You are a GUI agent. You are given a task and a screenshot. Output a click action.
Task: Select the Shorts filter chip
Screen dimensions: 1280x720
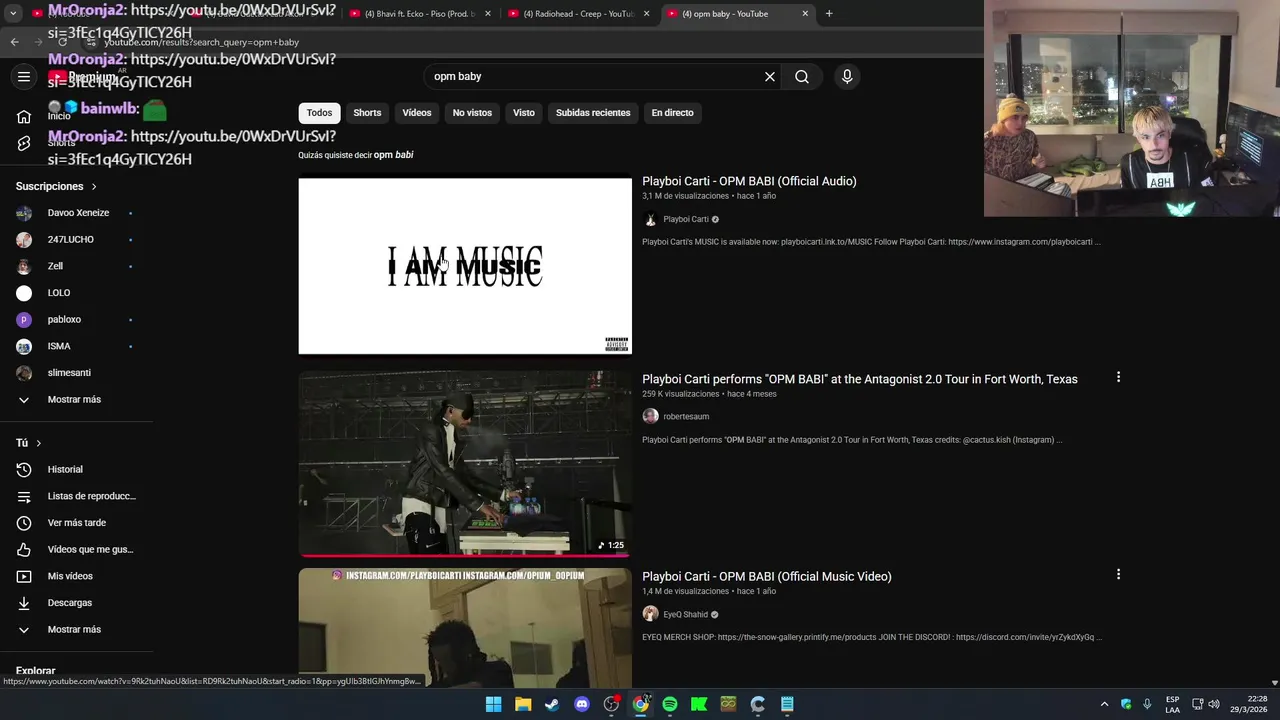click(x=367, y=113)
